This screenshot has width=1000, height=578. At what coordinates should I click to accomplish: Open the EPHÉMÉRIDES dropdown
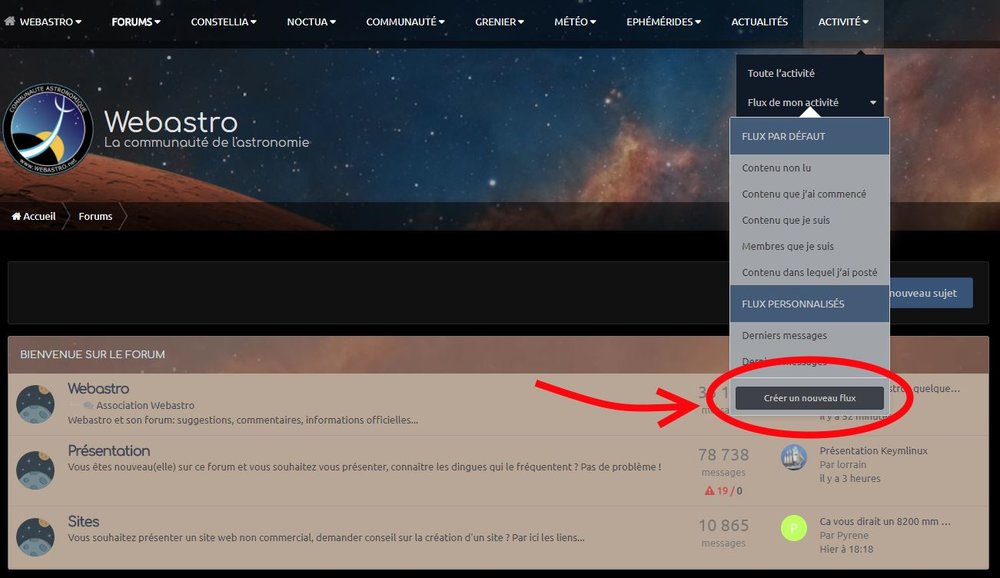pyautogui.click(x=663, y=22)
